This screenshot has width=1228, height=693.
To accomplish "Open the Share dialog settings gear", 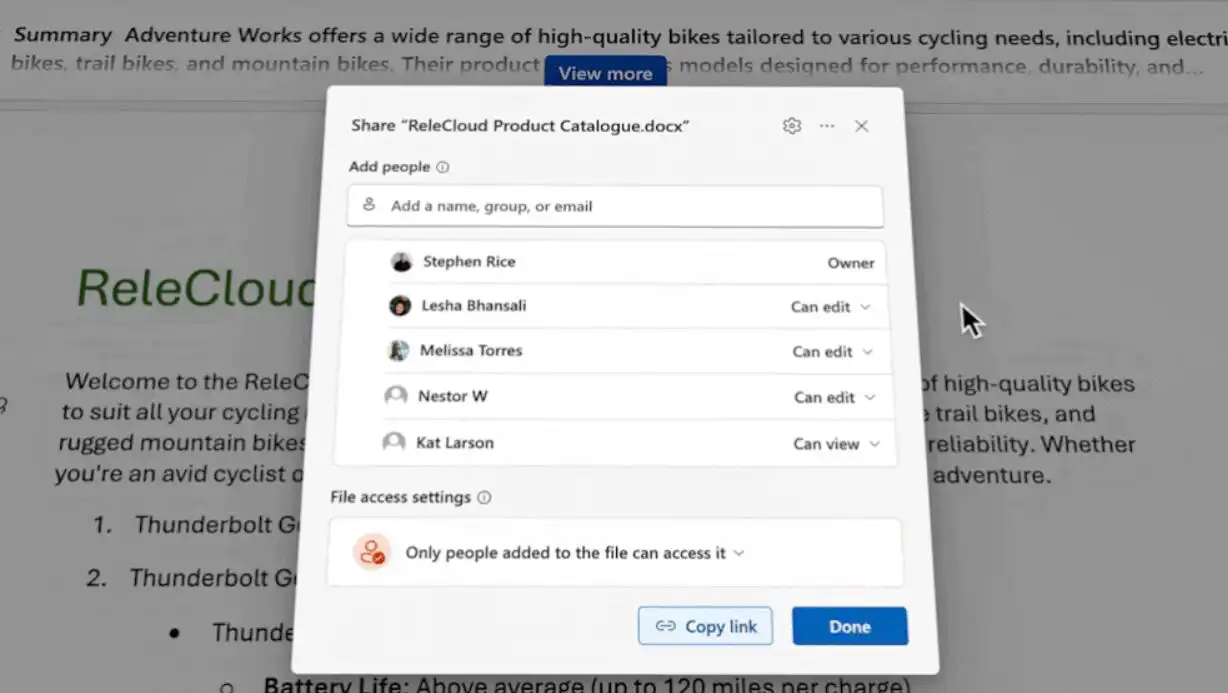I will click(792, 126).
